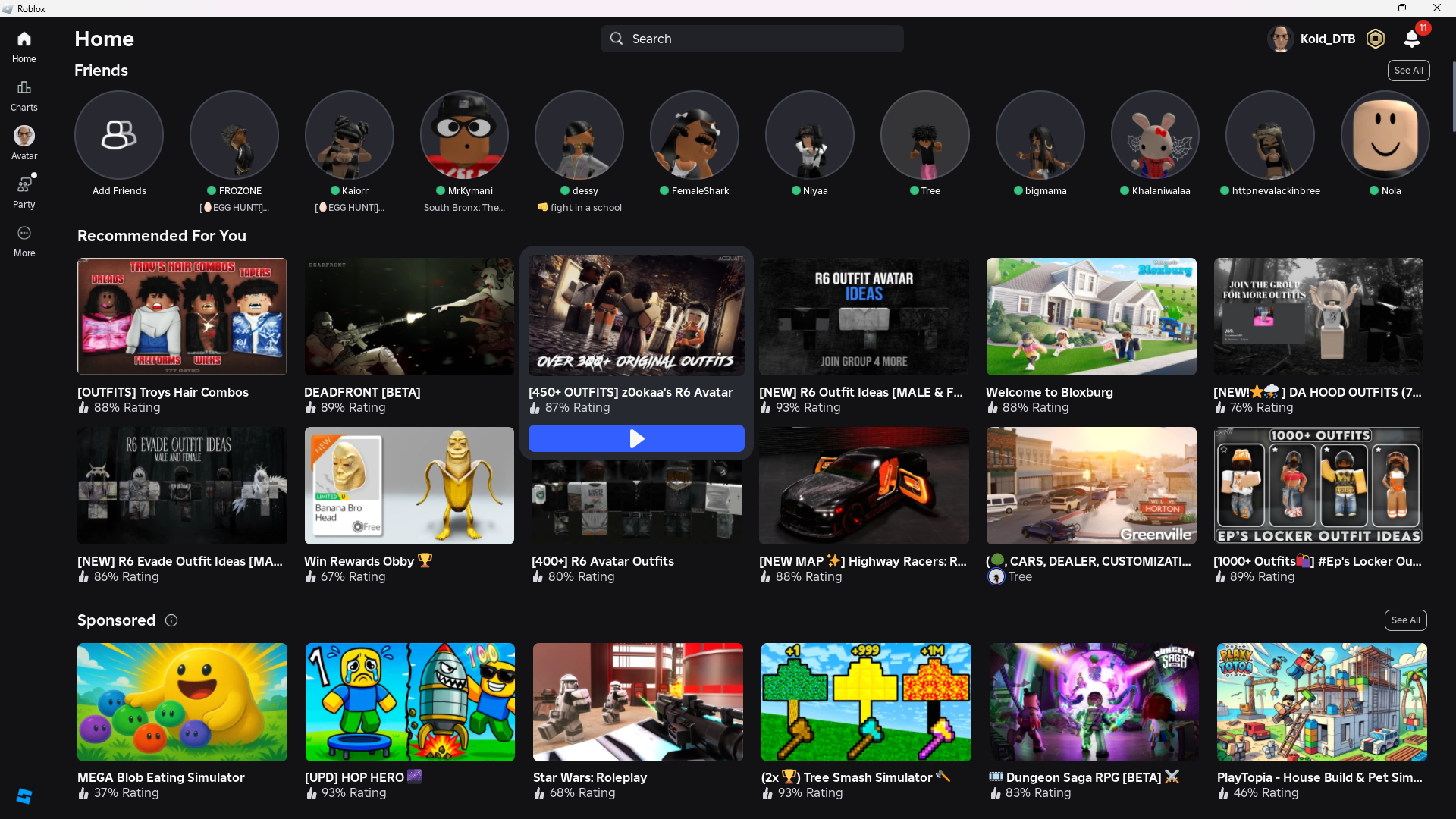Image resolution: width=1456 pixels, height=819 pixels.
Task: Click the Search input field
Action: point(752,39)
